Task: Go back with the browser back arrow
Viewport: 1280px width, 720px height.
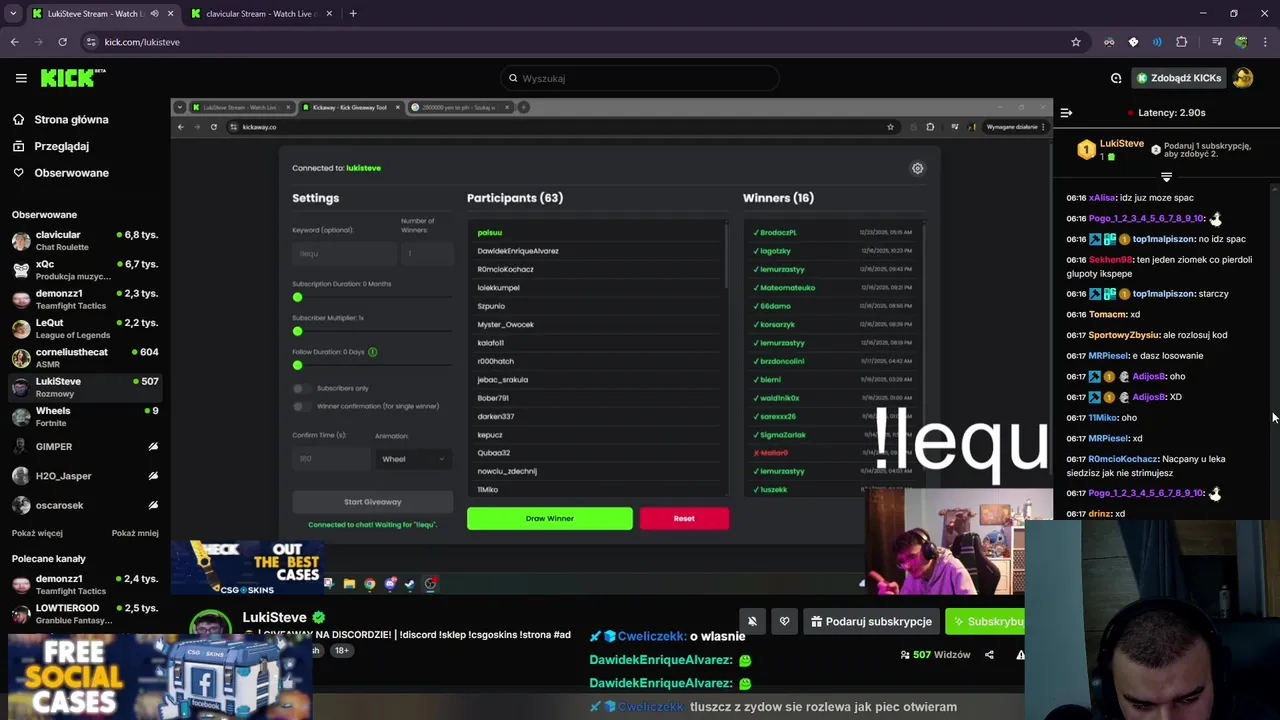Action: point(14,42)
